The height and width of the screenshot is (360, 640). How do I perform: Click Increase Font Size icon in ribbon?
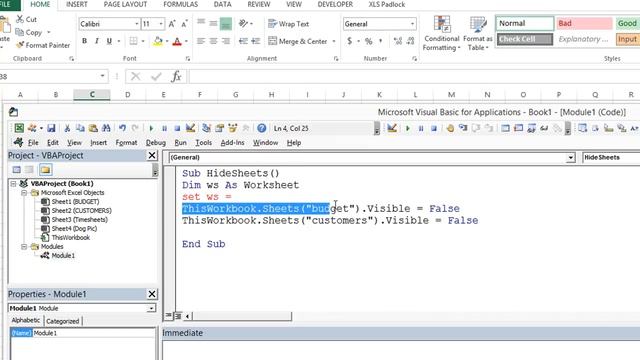point(172,24)
